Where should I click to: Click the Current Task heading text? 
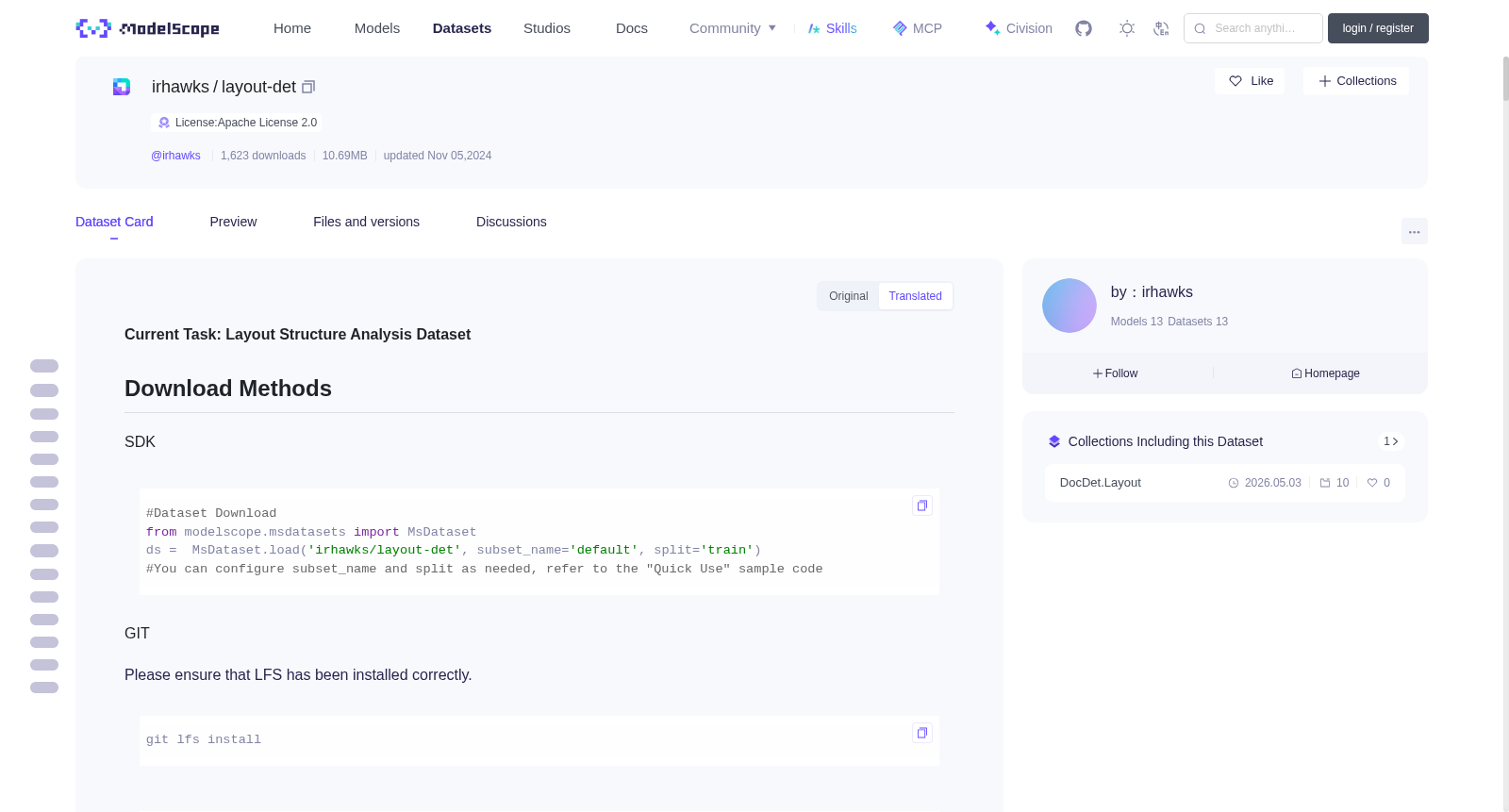(297, 335)
